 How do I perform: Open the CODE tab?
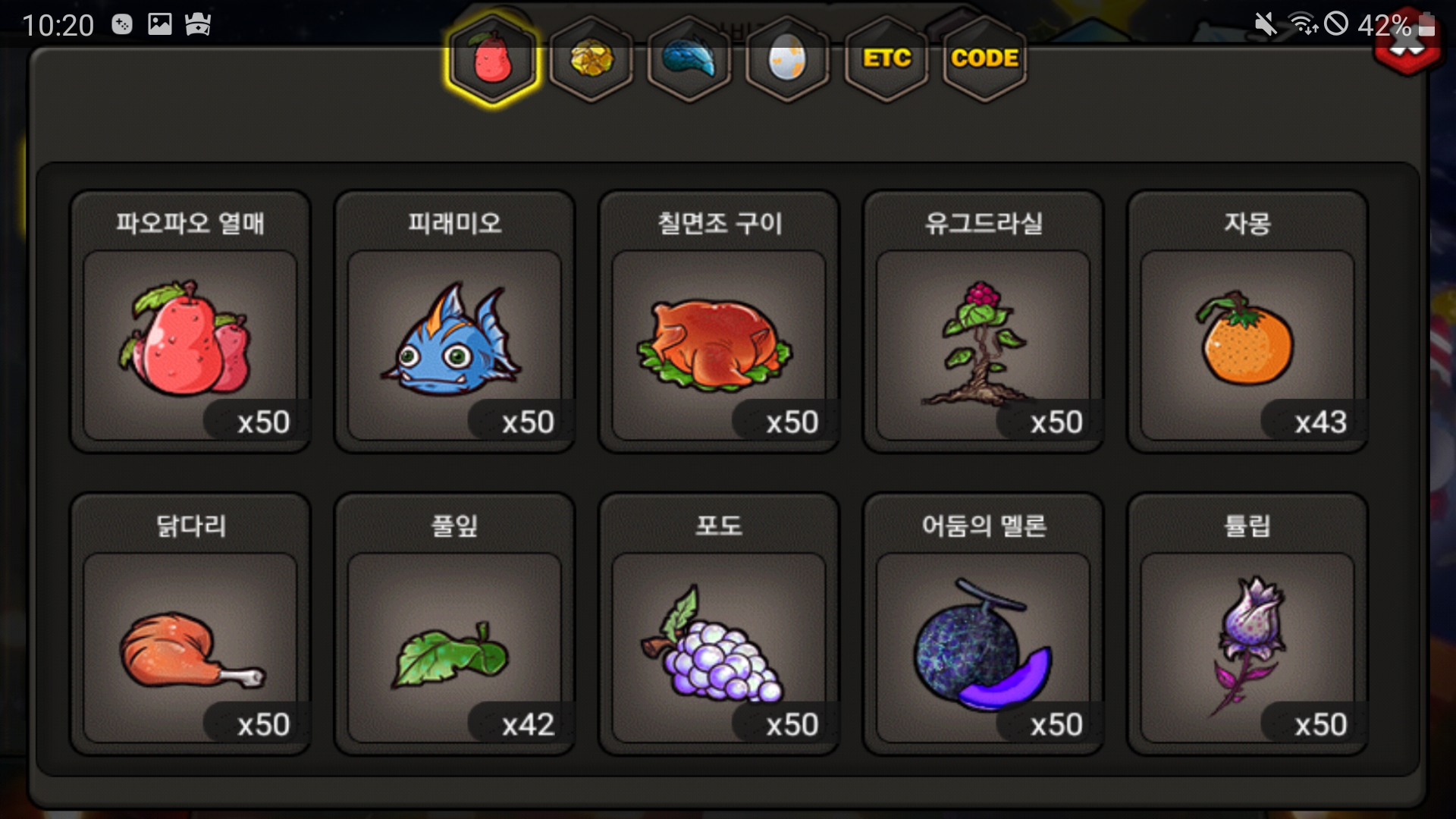[x=985, y=59]
